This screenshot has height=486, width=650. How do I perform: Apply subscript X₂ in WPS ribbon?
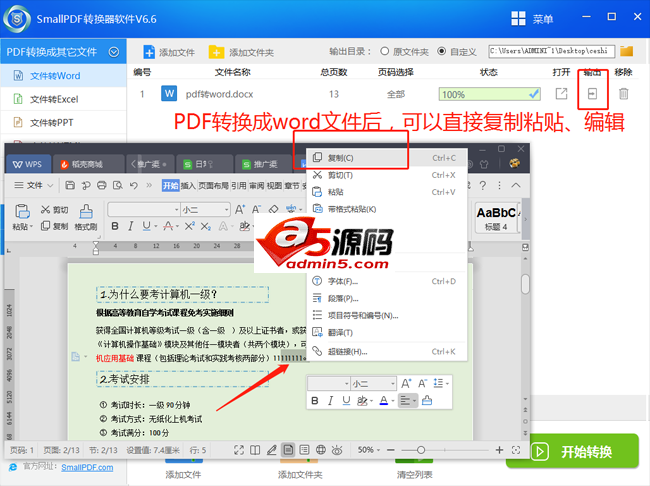[x=206, y=226]
